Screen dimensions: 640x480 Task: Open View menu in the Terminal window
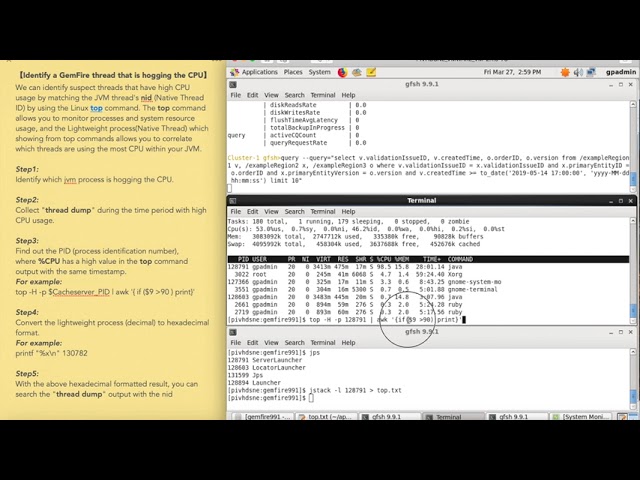coord(271,211)
